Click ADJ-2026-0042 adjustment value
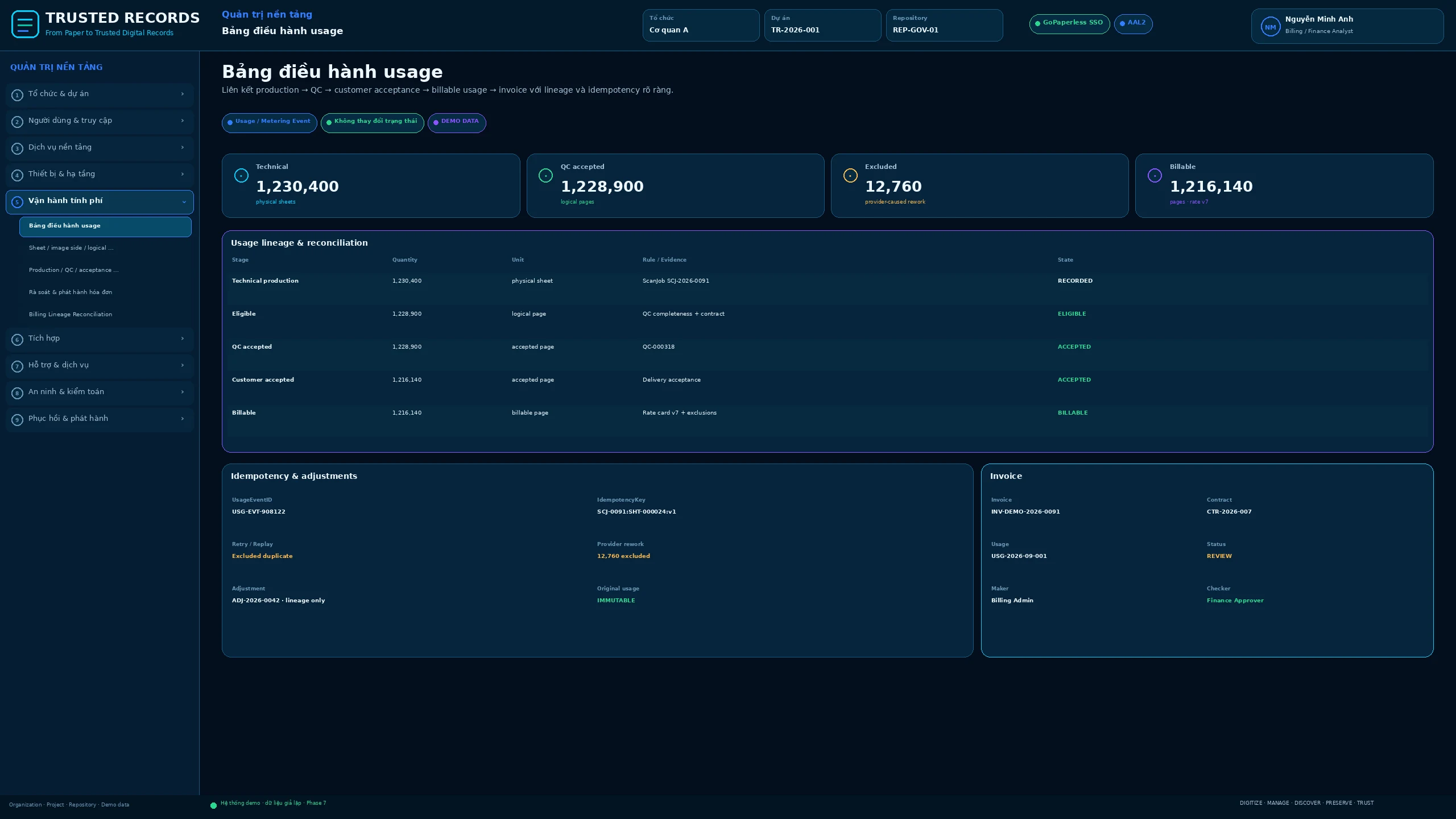The width and height of the screenshot is (1456, 819). tap(278, 601)
